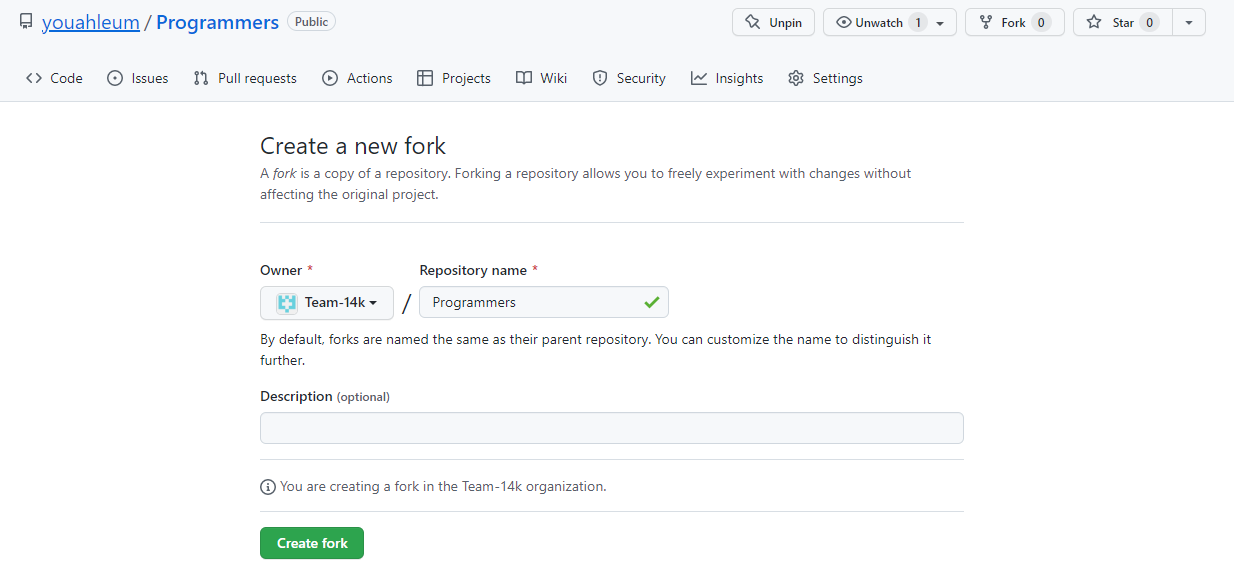1234x584 pixels.
Task: Click the Description (optional) label
Action: [325, 396]
